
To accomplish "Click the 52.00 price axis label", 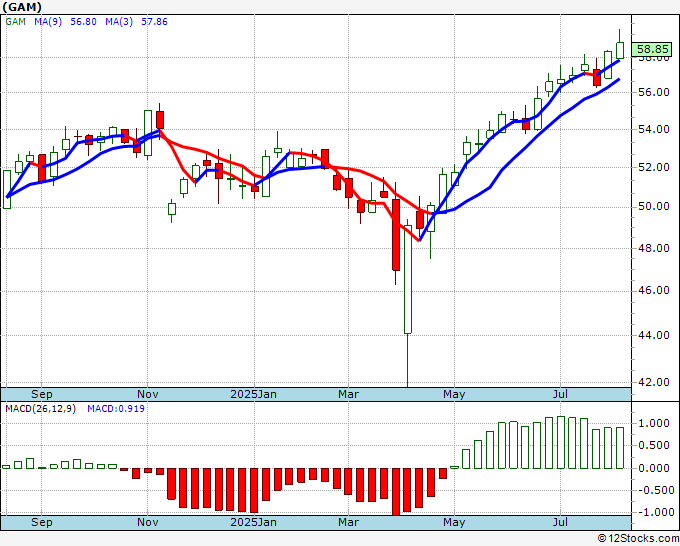I will tap(654, 167).
